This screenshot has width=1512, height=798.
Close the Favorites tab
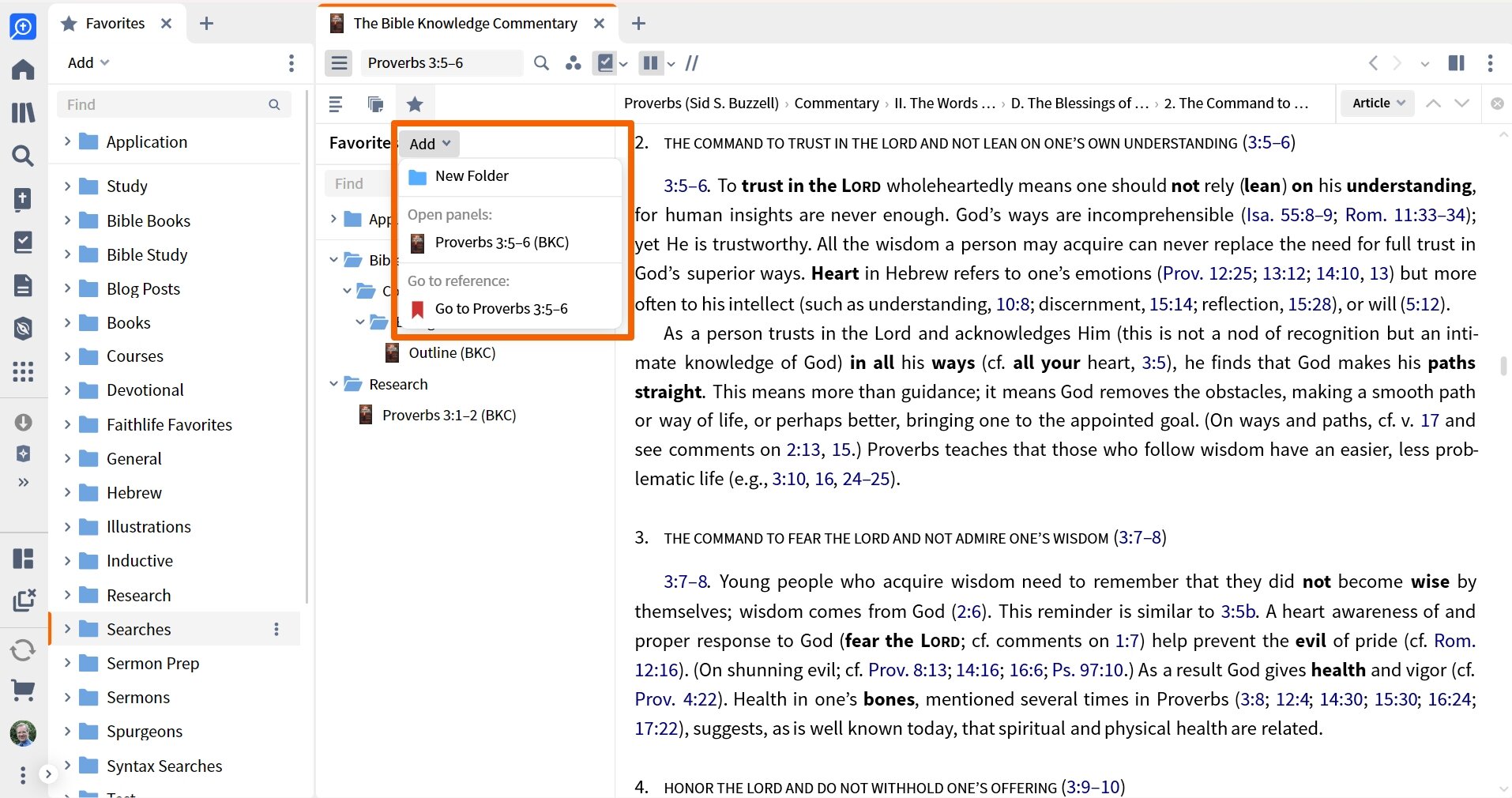(x=167, y=24)
